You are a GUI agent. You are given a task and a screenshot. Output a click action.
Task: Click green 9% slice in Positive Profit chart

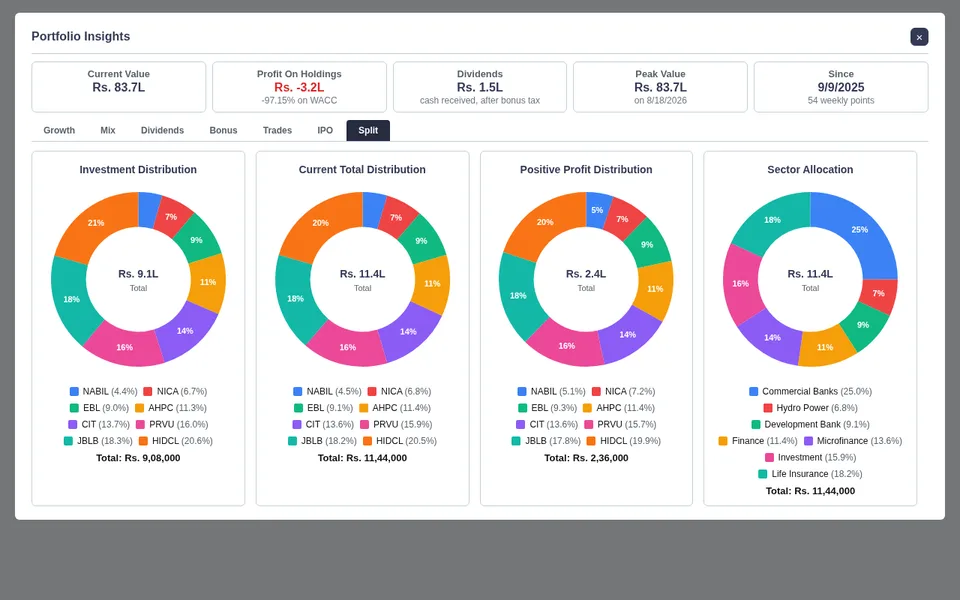tap(647, 244)
